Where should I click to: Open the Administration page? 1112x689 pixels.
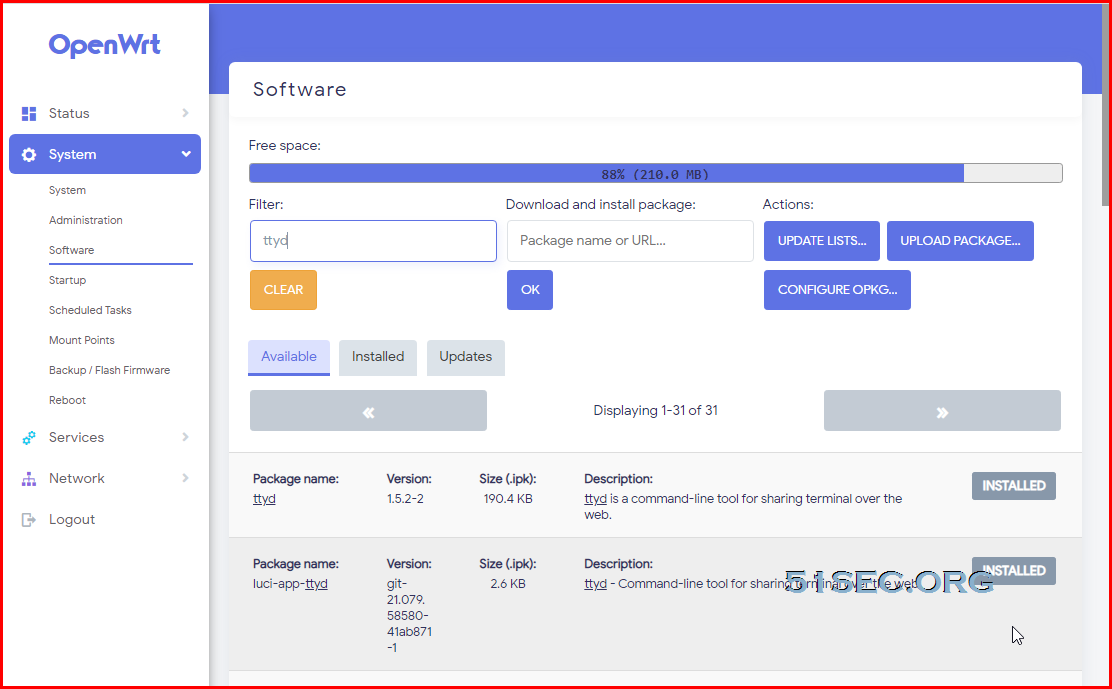(86, 220)
